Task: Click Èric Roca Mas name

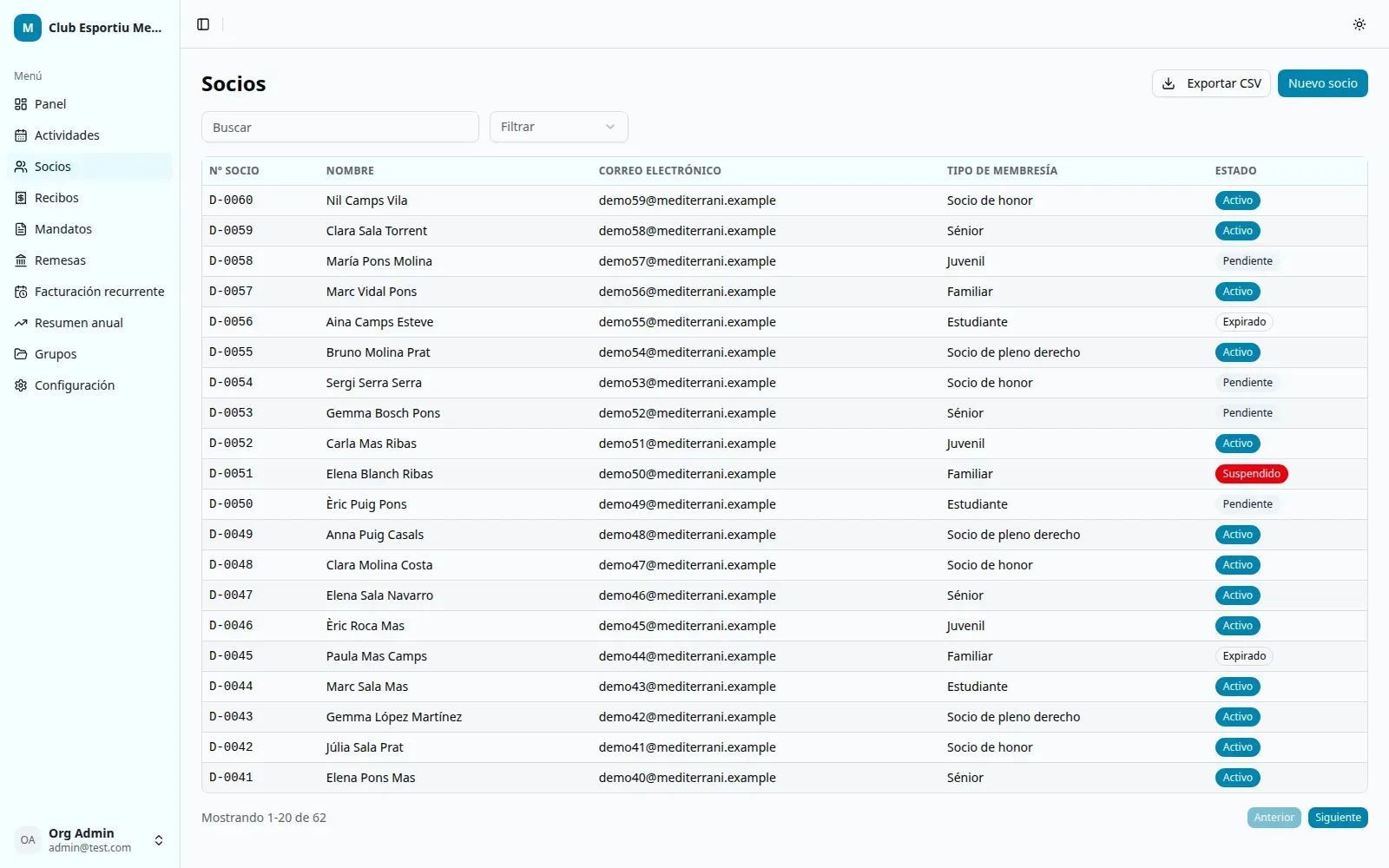Action: tap(365, 626)
